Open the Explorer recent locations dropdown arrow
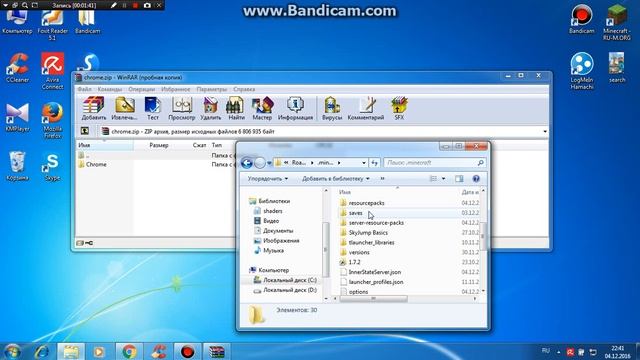This screenshot has width=640, height=360. point(269,163)
